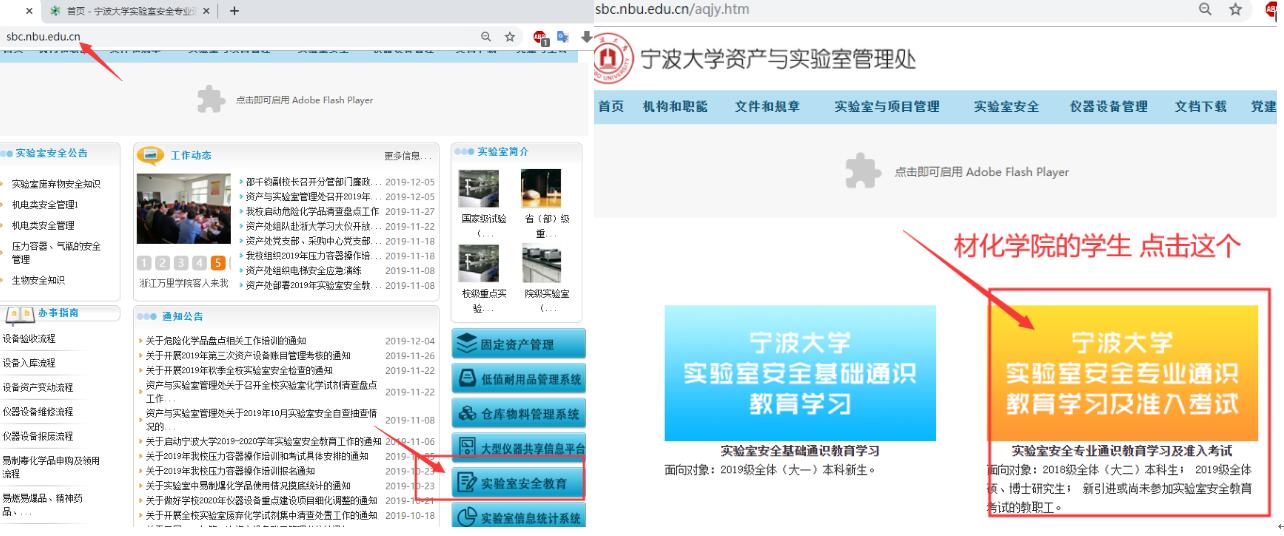Screen dimensions: 1284x536
Task: Bookmark the aqjy.htm page with star icon
Action: (1234, 9)
